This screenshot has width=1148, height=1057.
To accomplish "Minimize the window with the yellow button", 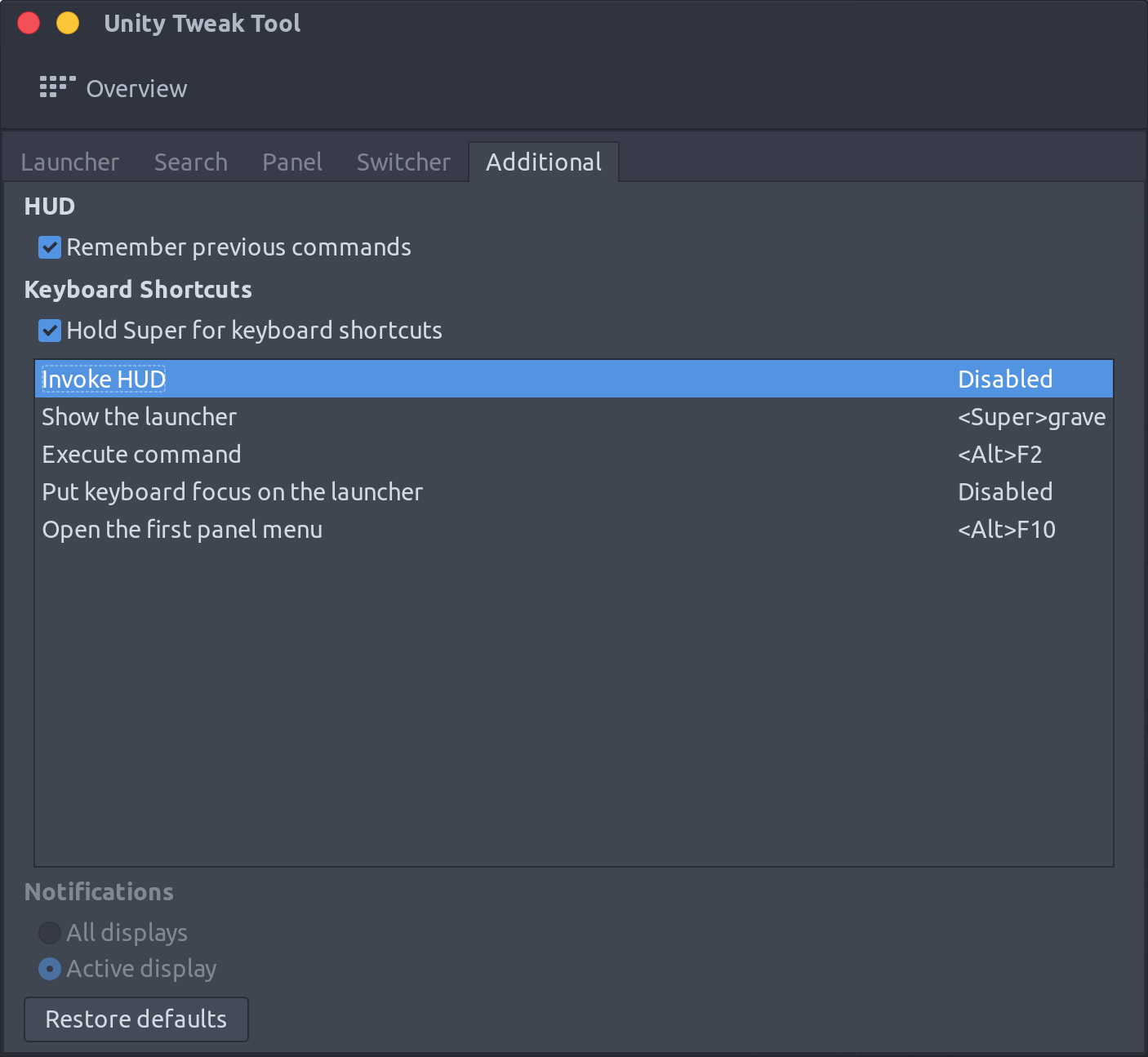I will [68, 23].
